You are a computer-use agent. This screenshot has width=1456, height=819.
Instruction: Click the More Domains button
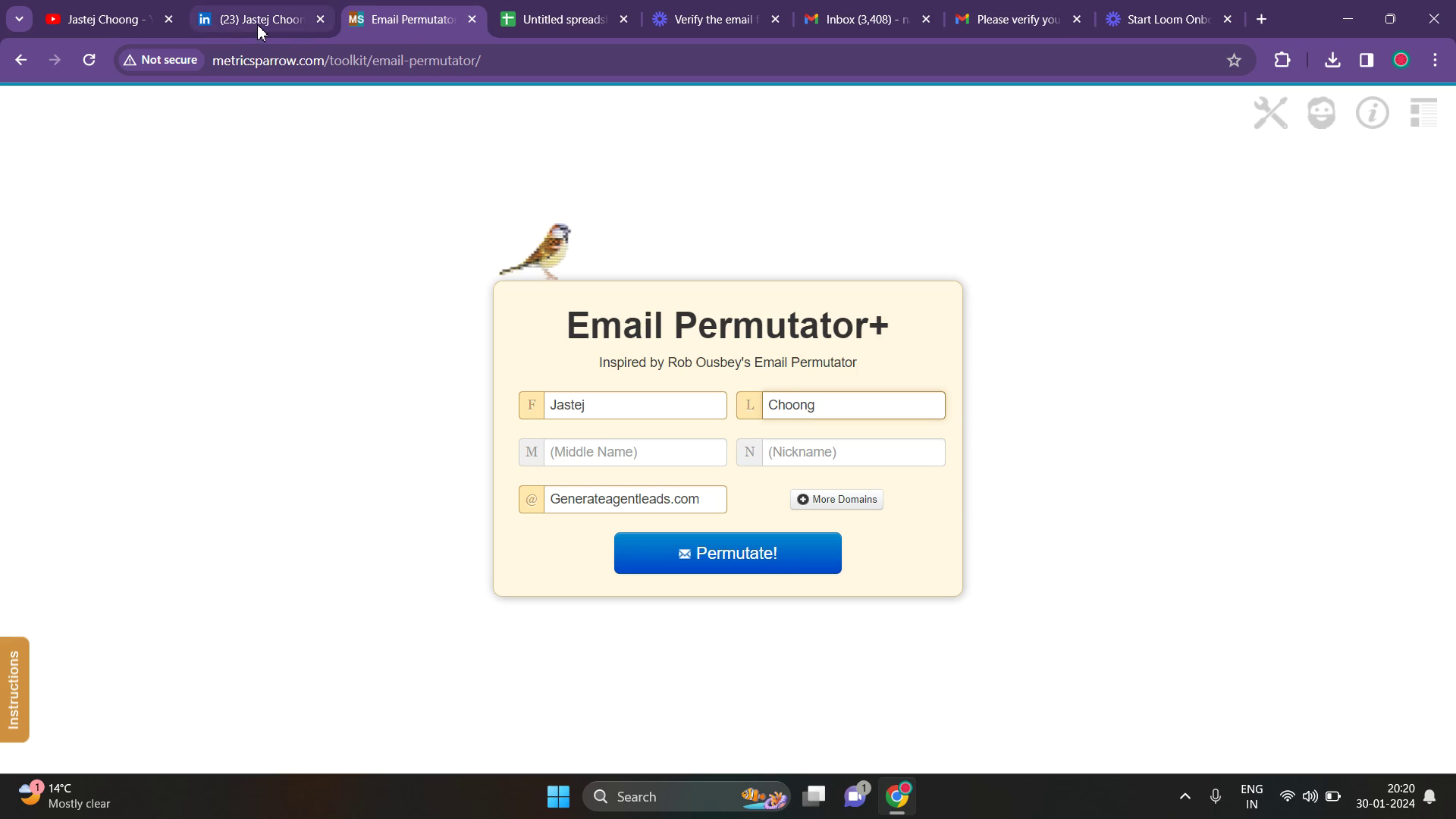coord(836,499)
